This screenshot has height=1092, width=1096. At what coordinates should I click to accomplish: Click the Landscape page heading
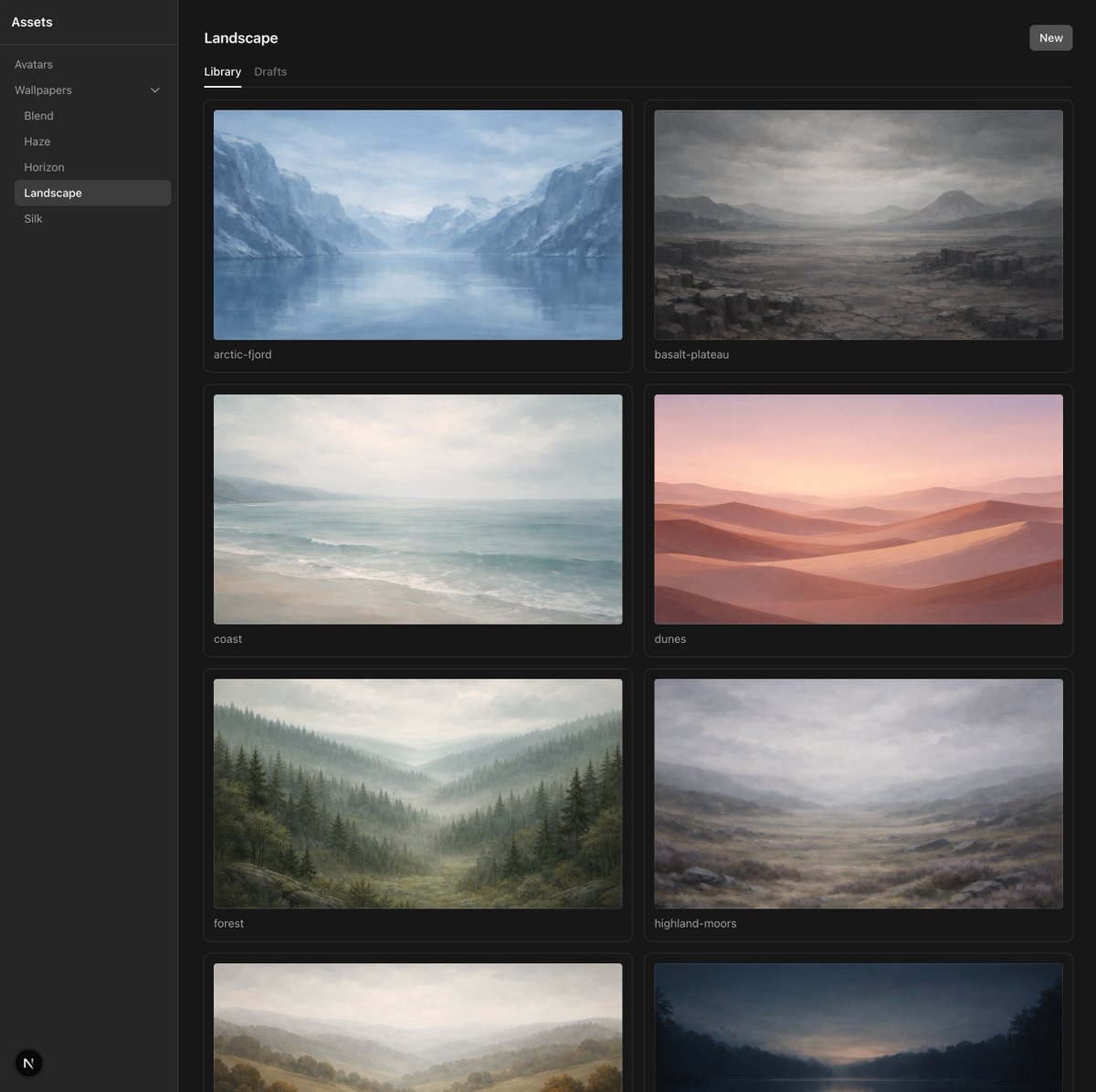pos(241,37)
